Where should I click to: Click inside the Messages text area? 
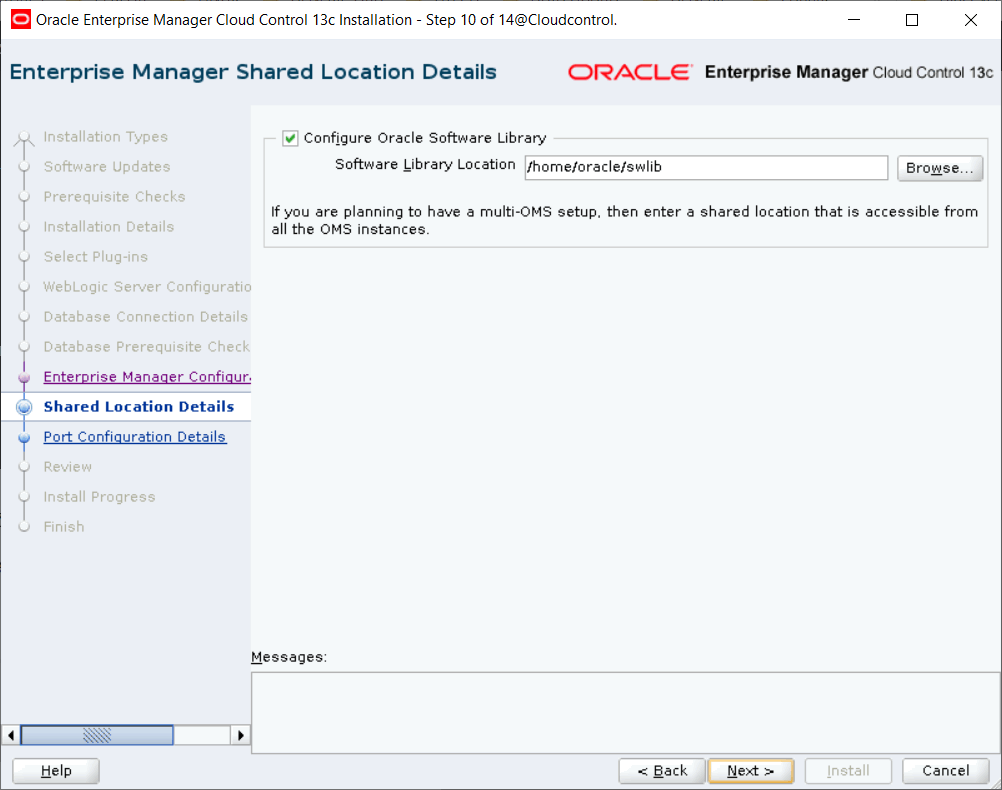[626, 713]
